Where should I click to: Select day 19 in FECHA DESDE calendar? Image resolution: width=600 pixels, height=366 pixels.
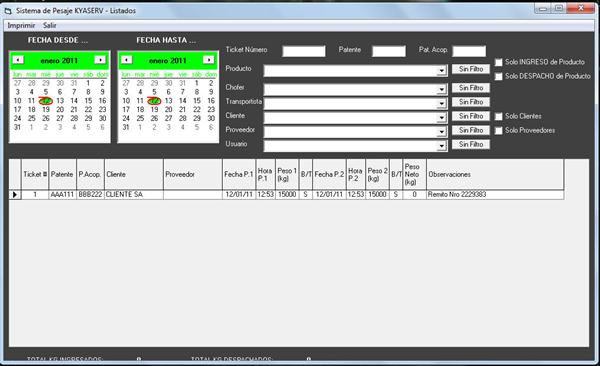(46, 109)
